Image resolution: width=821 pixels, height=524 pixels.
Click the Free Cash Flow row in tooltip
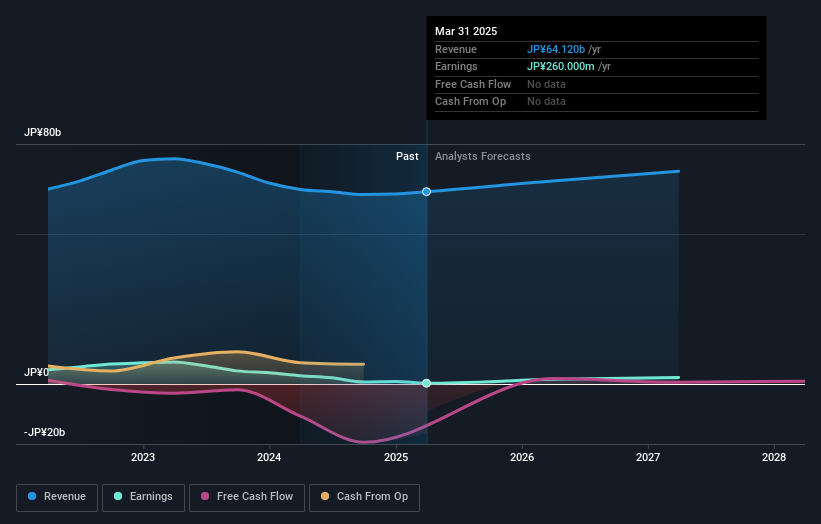point(596,84)
